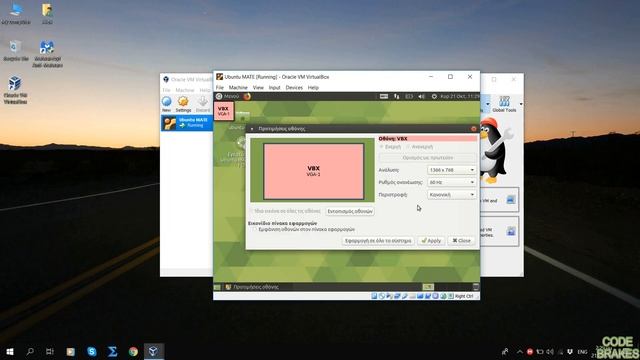Click the network indicator in the MATE panel

coord(396,96)
